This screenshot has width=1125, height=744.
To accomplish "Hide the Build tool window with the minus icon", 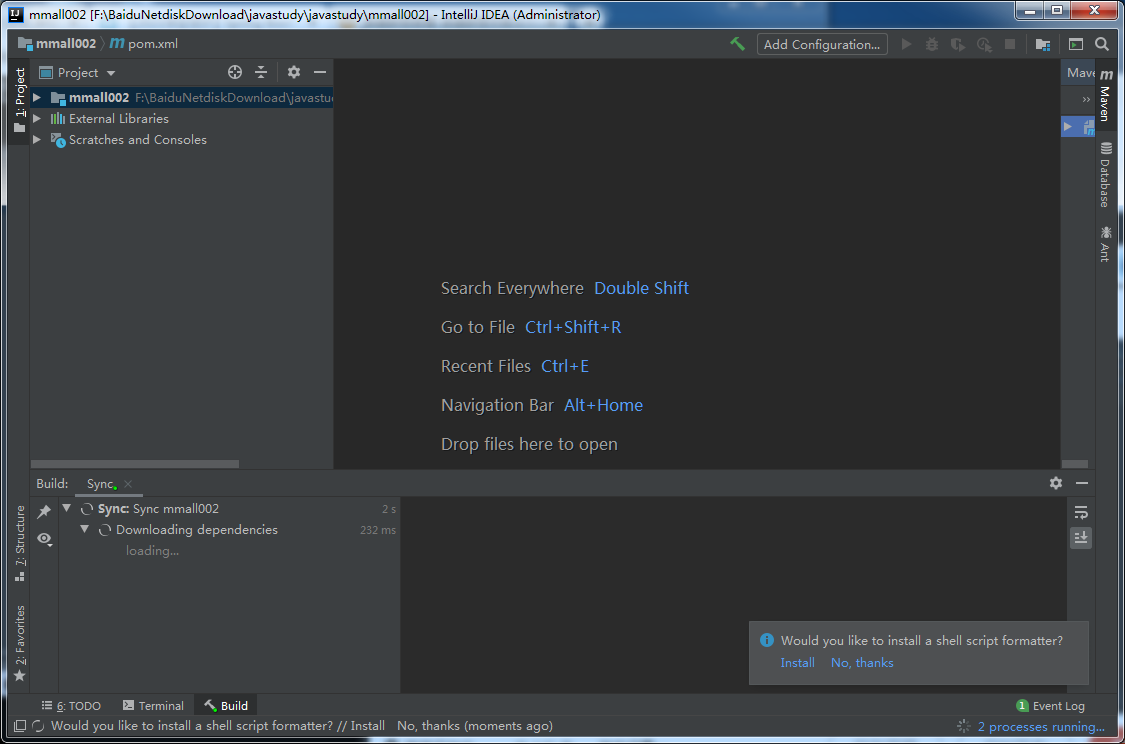I will pos(1082,483).
